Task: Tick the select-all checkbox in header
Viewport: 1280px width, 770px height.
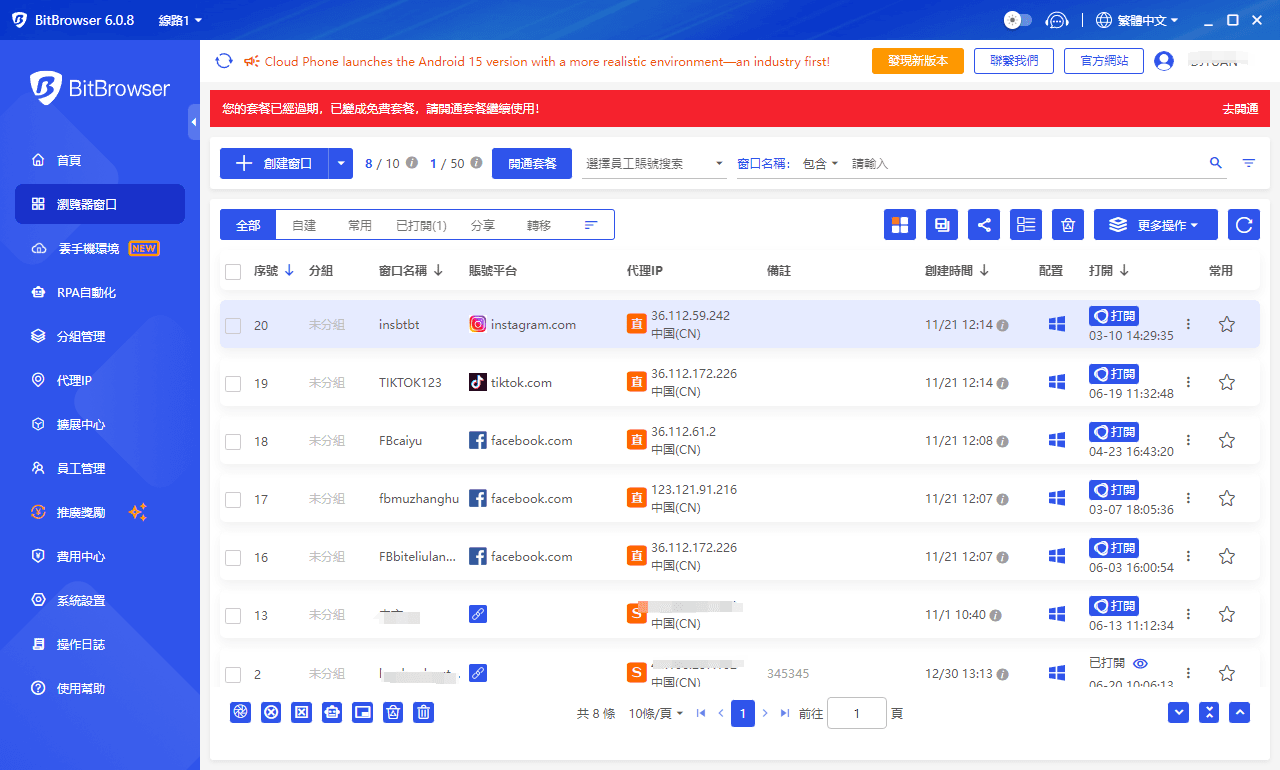Action: (x=233, y=271)
